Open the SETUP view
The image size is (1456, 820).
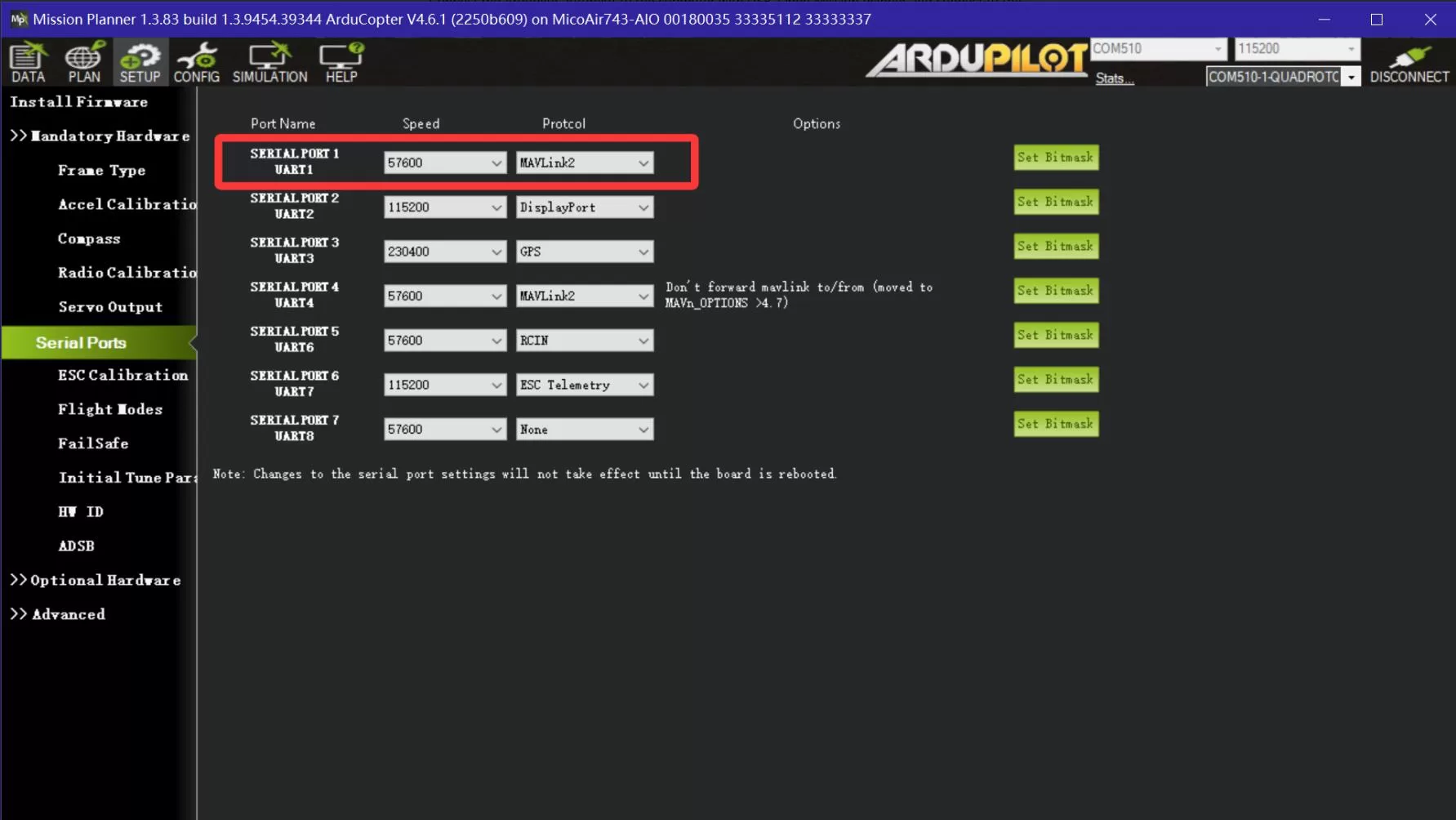pyautogui.click(x=140, y=62)
